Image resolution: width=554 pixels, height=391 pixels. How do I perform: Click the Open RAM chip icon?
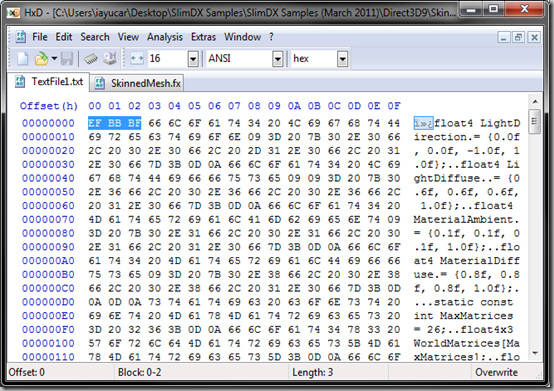tap(91, 59)
